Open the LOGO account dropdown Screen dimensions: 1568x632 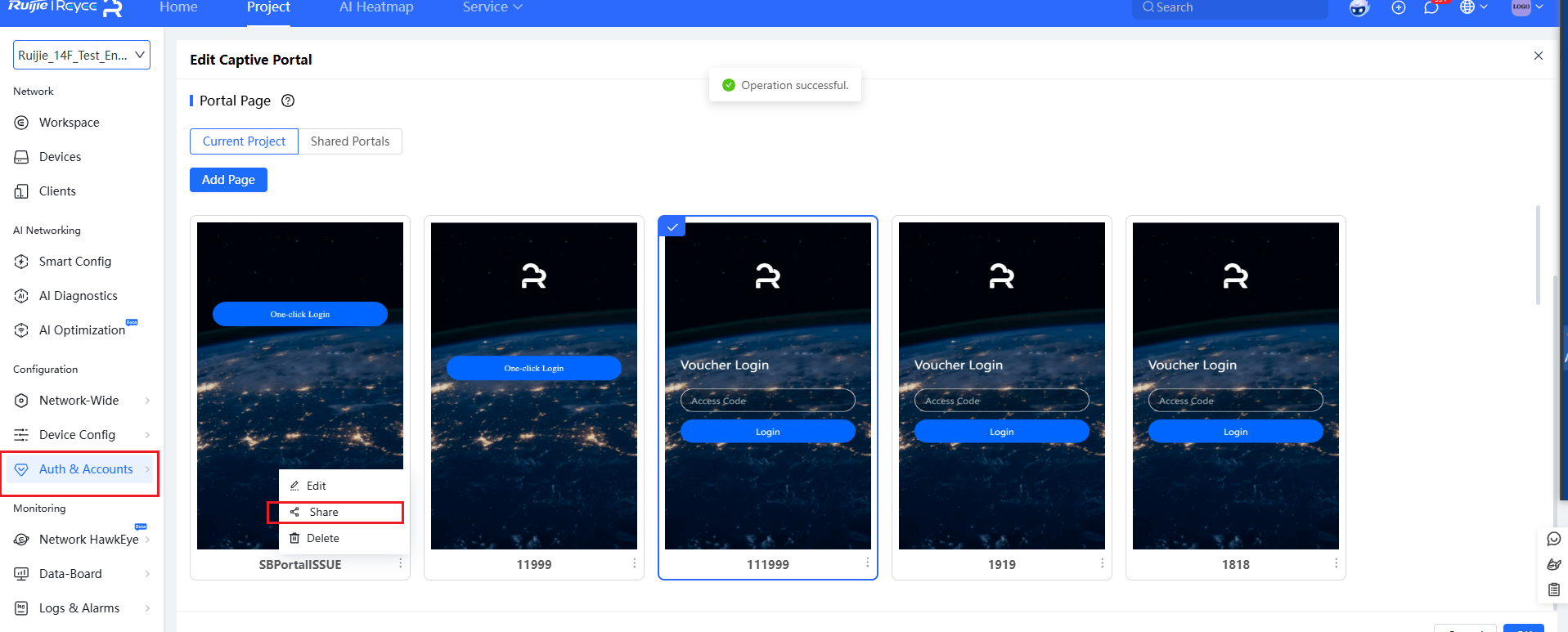pos(1527,7)
